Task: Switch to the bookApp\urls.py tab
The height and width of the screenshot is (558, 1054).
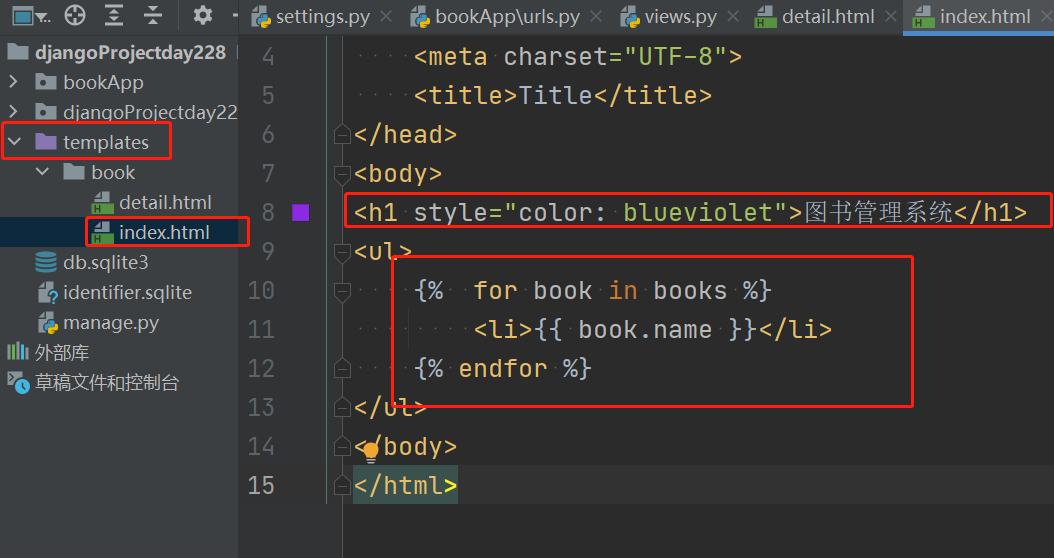Action: click(x=496, y=17)
